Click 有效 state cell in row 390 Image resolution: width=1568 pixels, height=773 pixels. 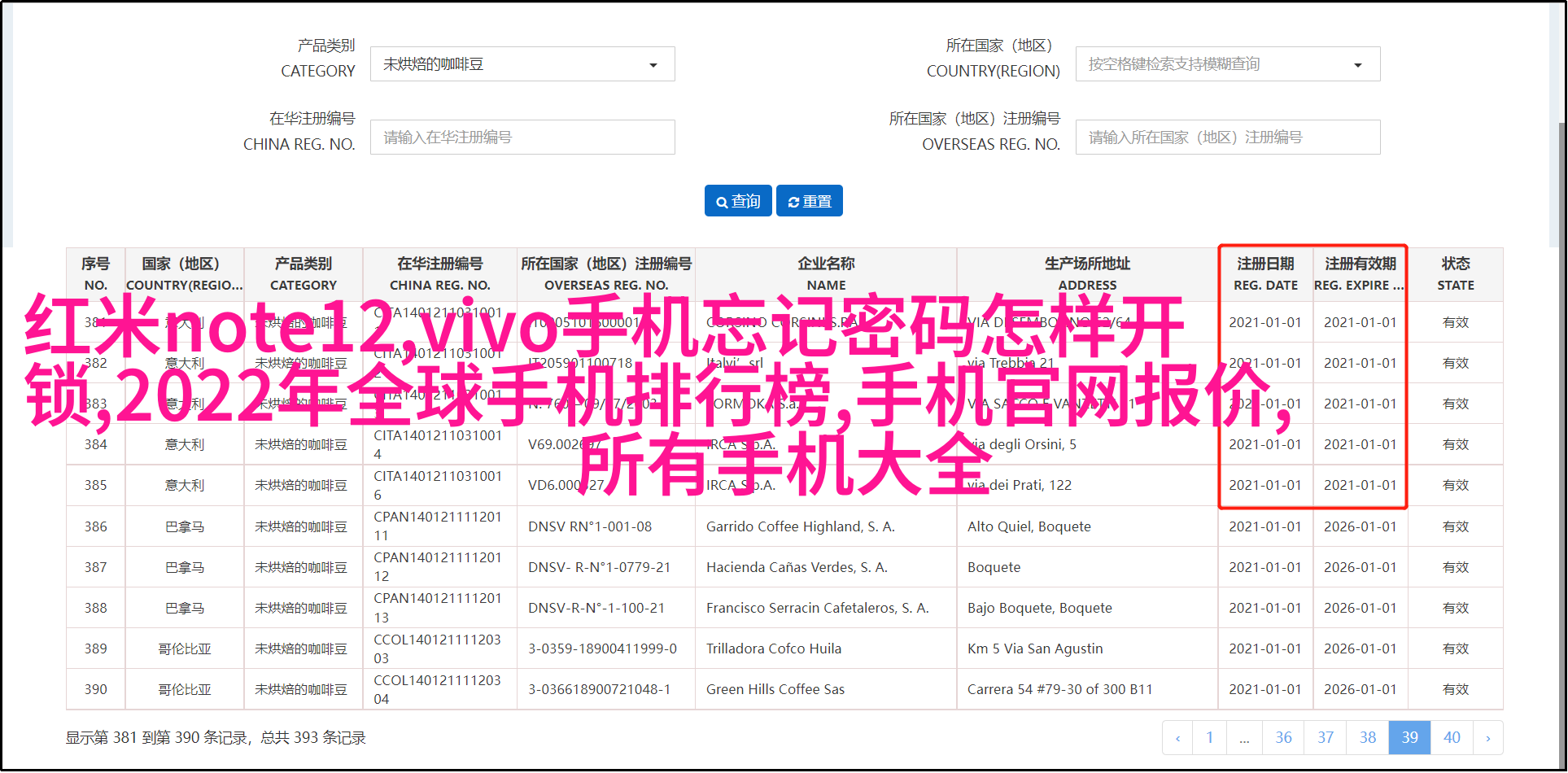click(x=1456, y=689)
